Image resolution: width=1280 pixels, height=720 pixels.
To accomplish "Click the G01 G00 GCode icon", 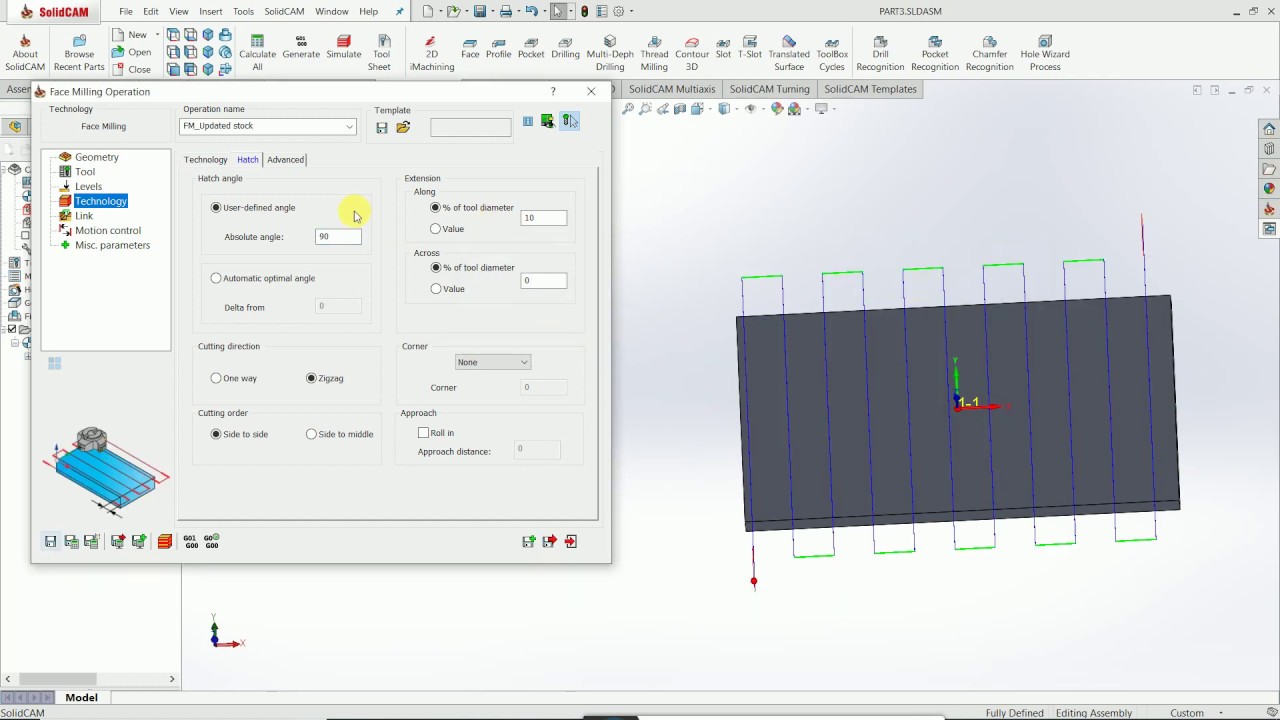I will (x=191, y=541).
